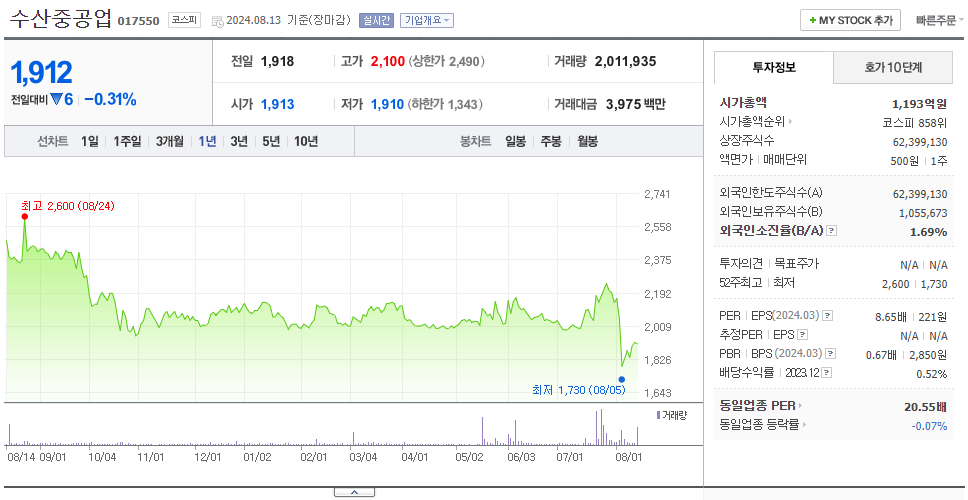This screenshot has height=500, width=968.
Task: Show the 일봉 candlestick chart
Action: pyautogui.click(x=515, y=141)
